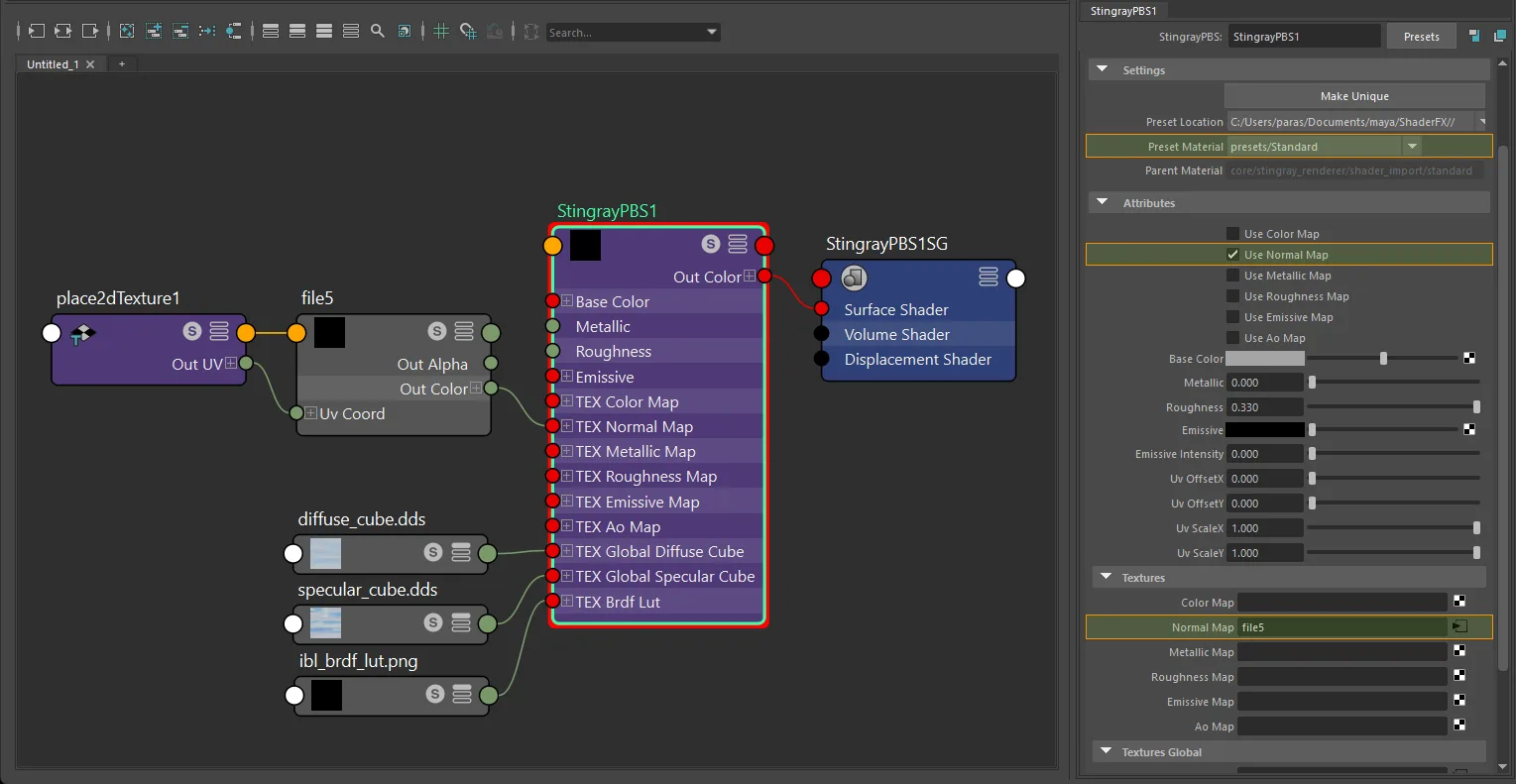
Task: Toggle the grid display icon in toolbar
Action: 441,31
